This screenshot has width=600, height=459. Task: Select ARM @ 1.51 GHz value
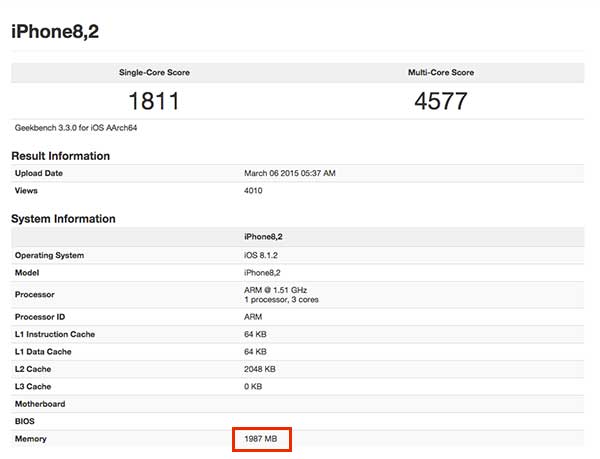pyautogui.click(x=276, y=290)
